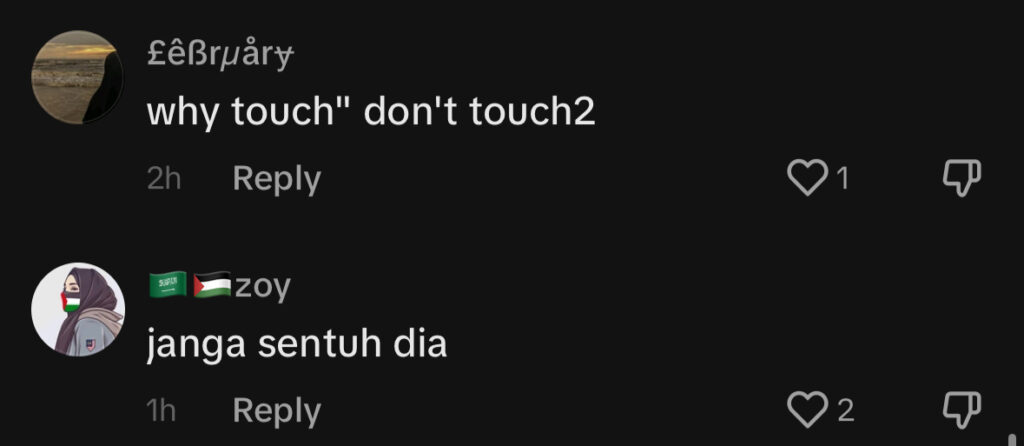Screen dimensions: 1024x446
Task: Click the 1h timestamp under zoy's comment
Action: 161,411
